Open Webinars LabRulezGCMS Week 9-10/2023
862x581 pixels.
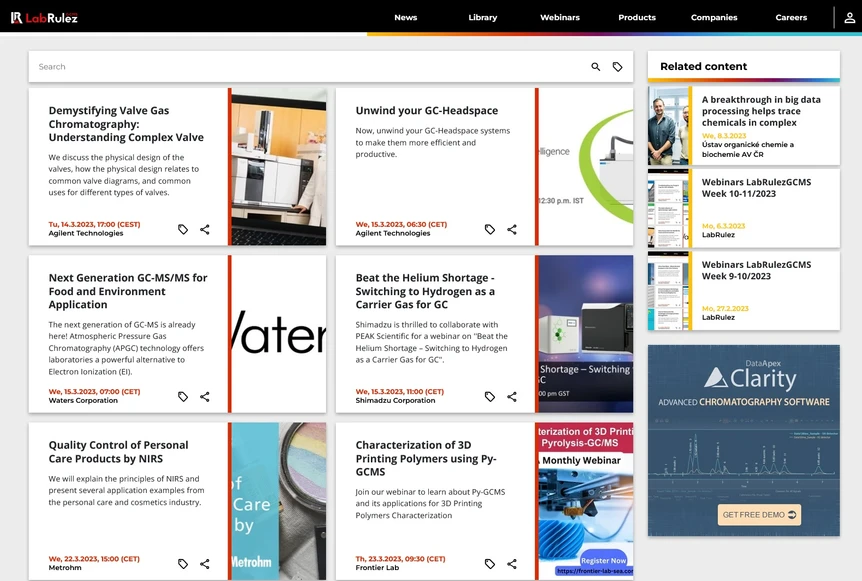coord(756,270)
